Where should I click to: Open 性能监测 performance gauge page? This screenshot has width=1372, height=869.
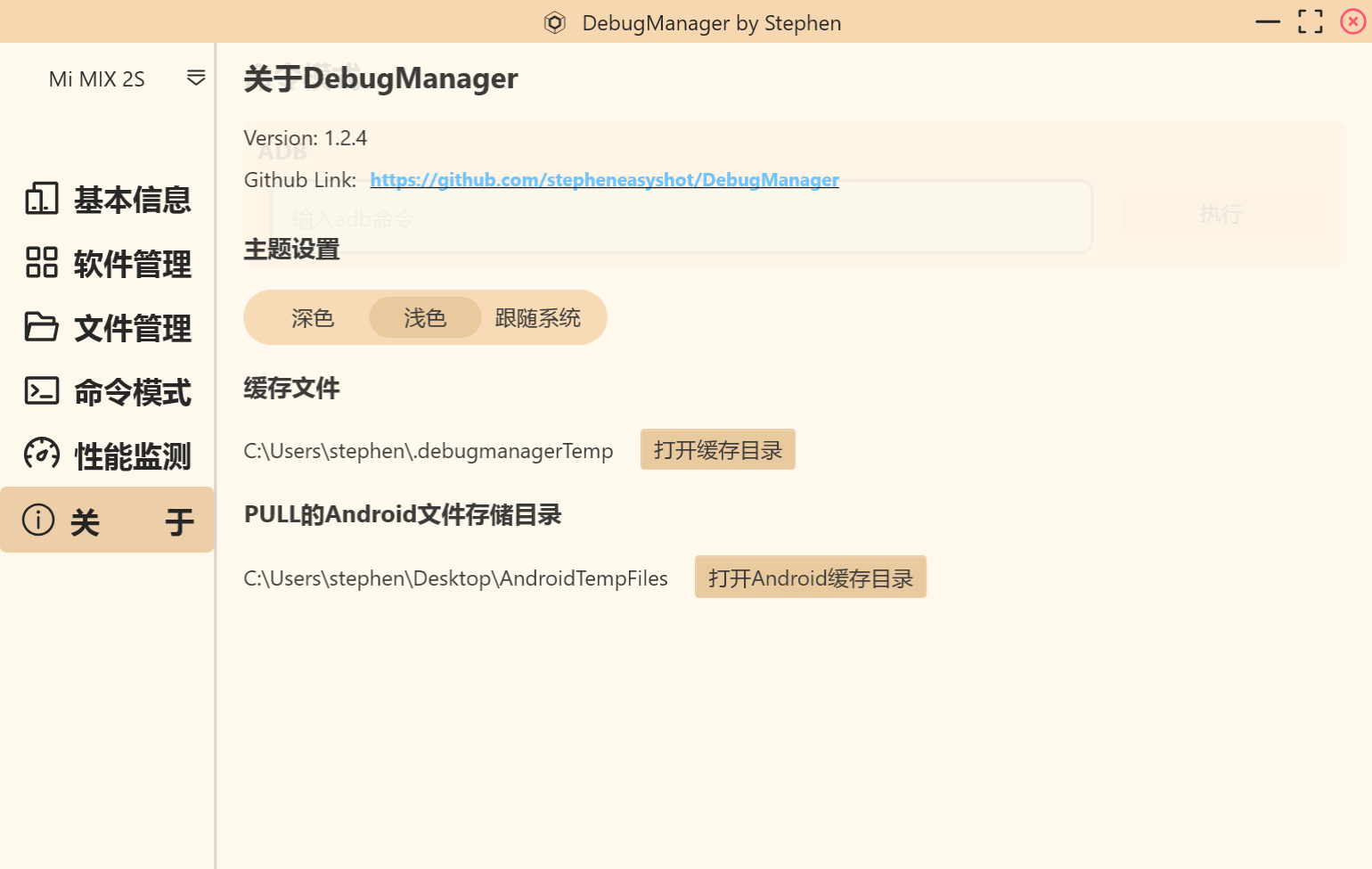[x=108, y=456]
